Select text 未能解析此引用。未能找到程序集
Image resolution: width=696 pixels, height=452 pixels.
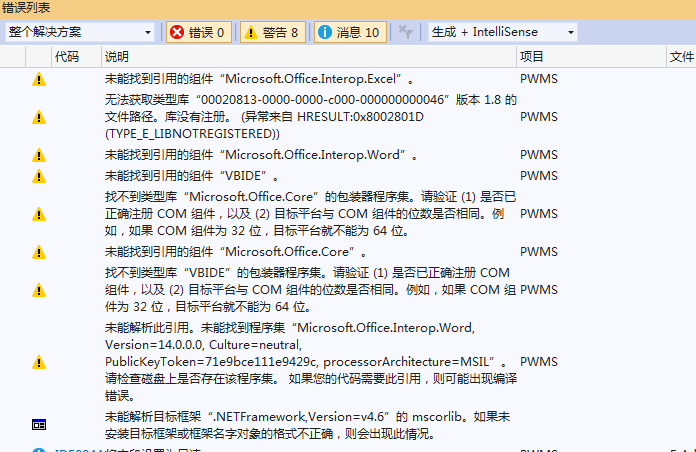[195, 328]
